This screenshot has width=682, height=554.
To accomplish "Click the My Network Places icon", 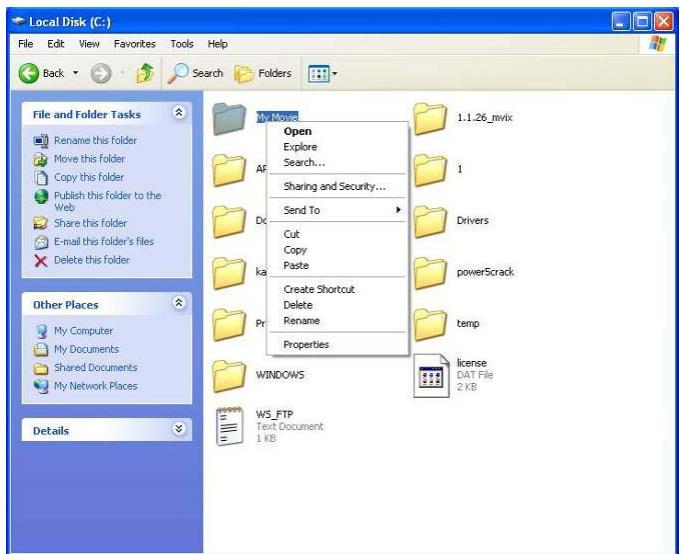I will [41, 386].
